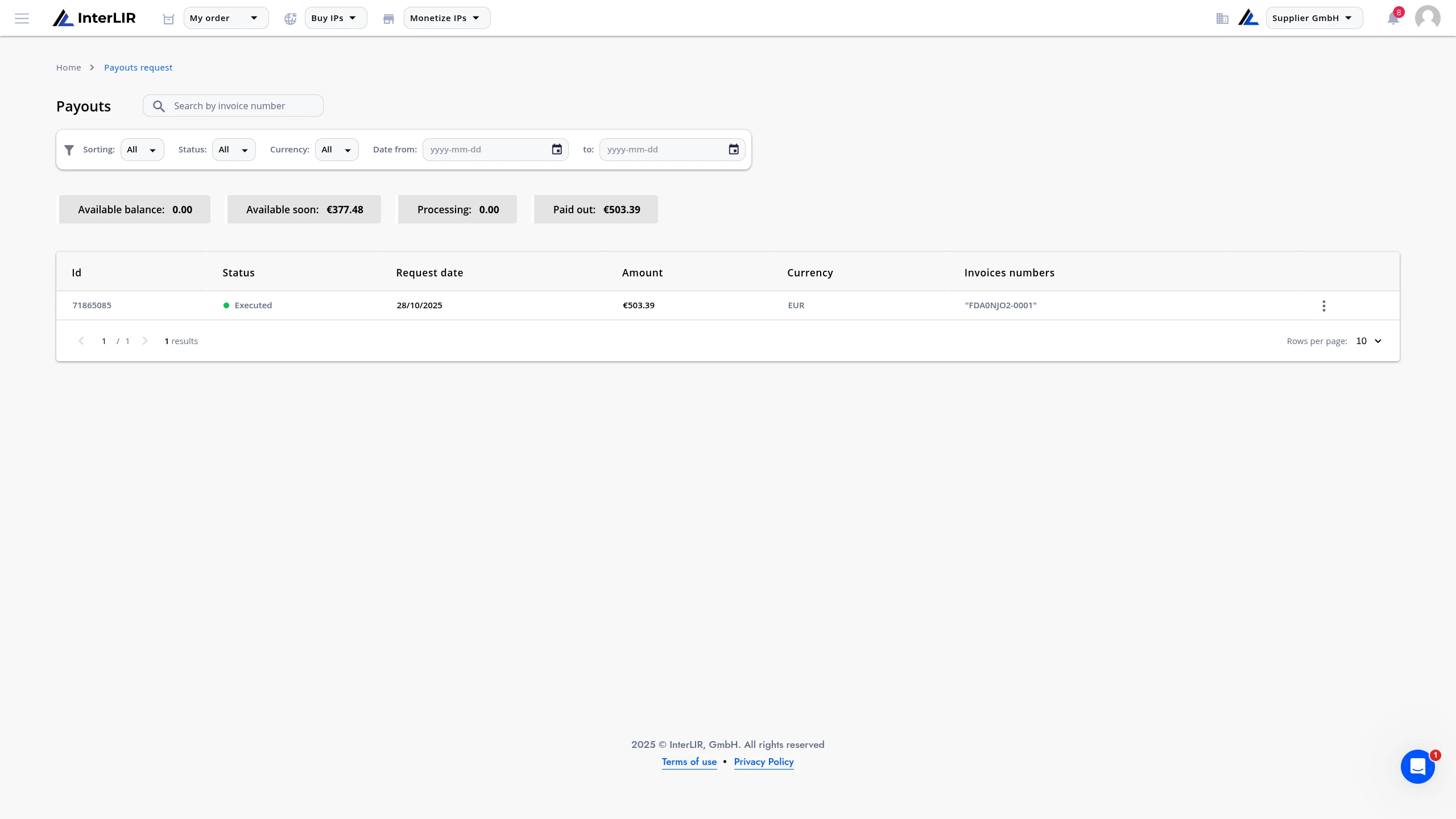Click the cart icon beside My order

coord(168,19)
